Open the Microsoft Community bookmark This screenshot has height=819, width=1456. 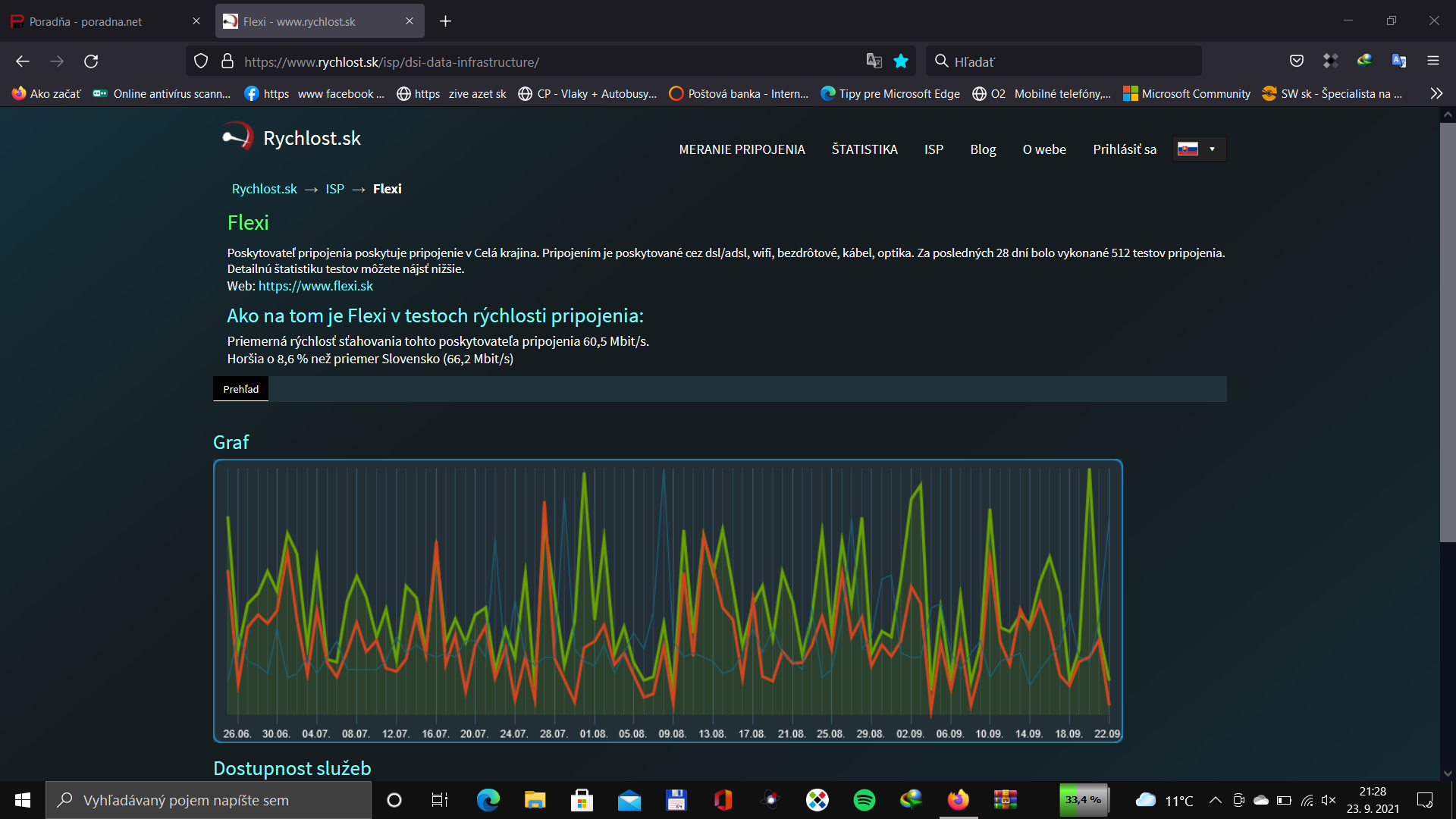pos(1187,93)
